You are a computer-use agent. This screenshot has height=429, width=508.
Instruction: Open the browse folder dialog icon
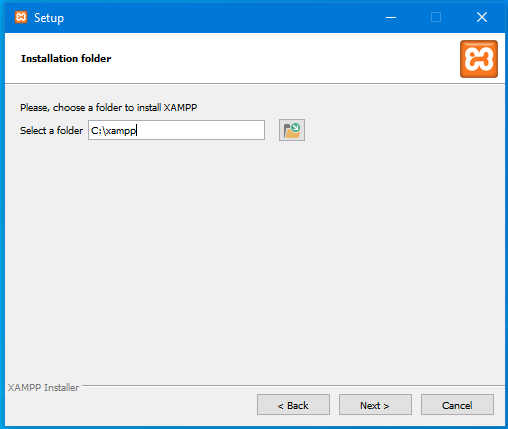click(292, 130)
